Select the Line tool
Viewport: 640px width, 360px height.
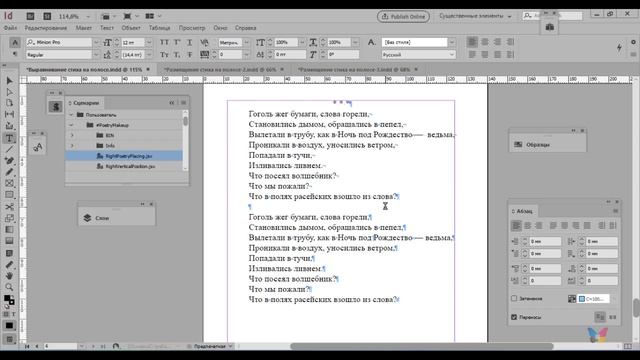(9, 149)
